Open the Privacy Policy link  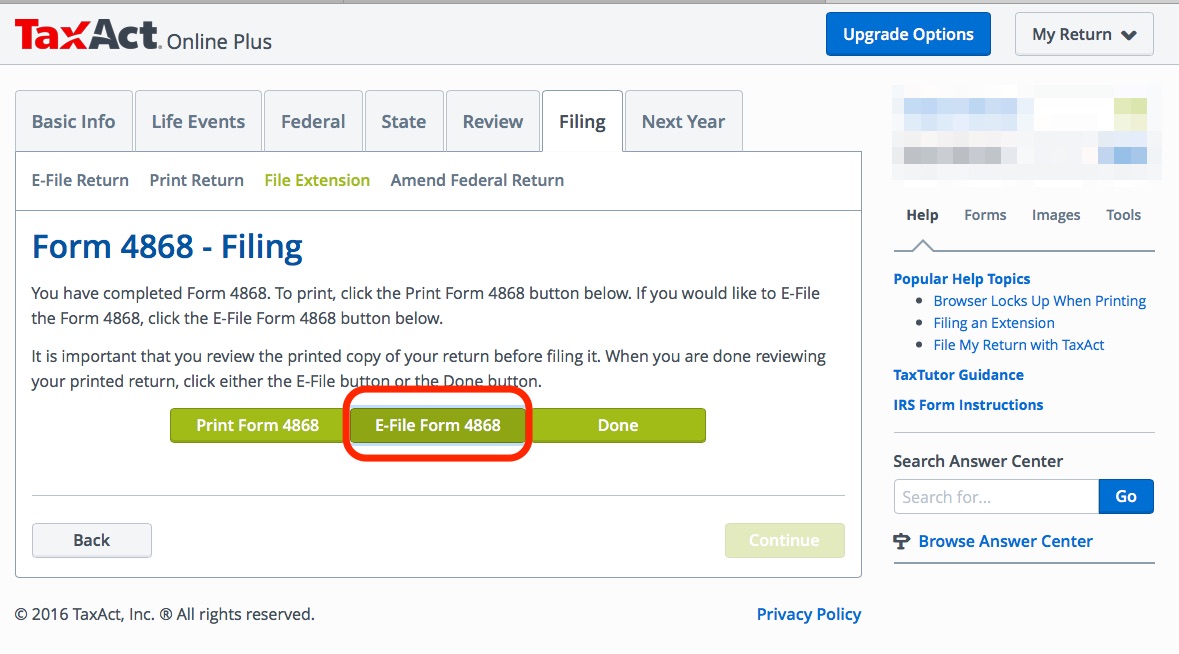tap(809, 614)
